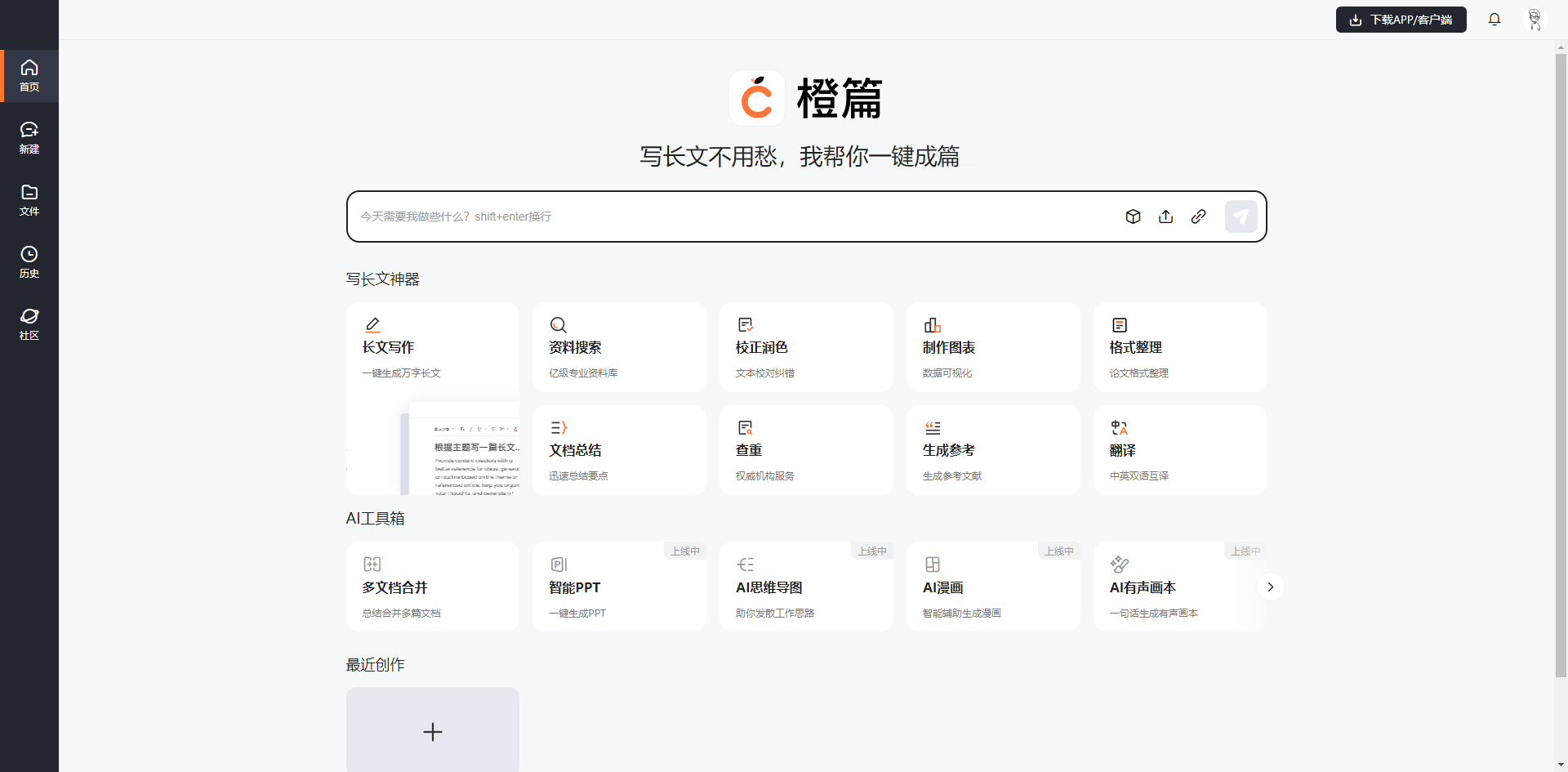Expand AI工具箱 with the right arrow
This screenshot has width=1568, height=772.
[x=1270, y=587]
